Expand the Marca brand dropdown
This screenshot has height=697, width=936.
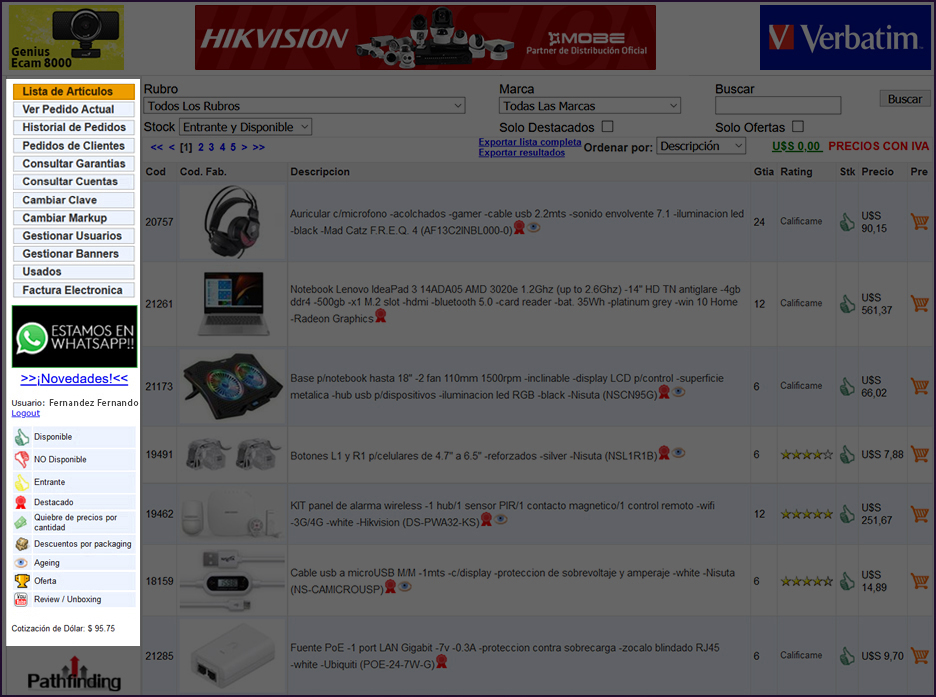(590, 106)
